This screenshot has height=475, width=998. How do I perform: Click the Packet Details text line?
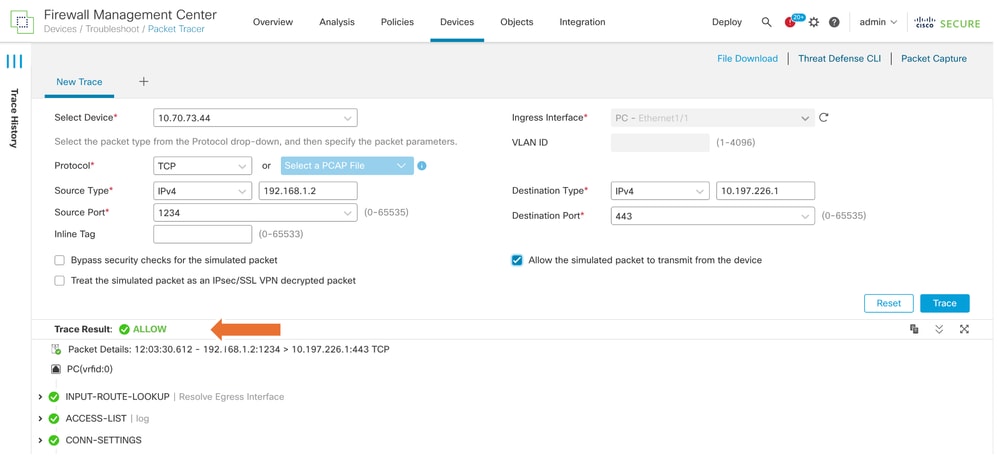coord(228,349)
